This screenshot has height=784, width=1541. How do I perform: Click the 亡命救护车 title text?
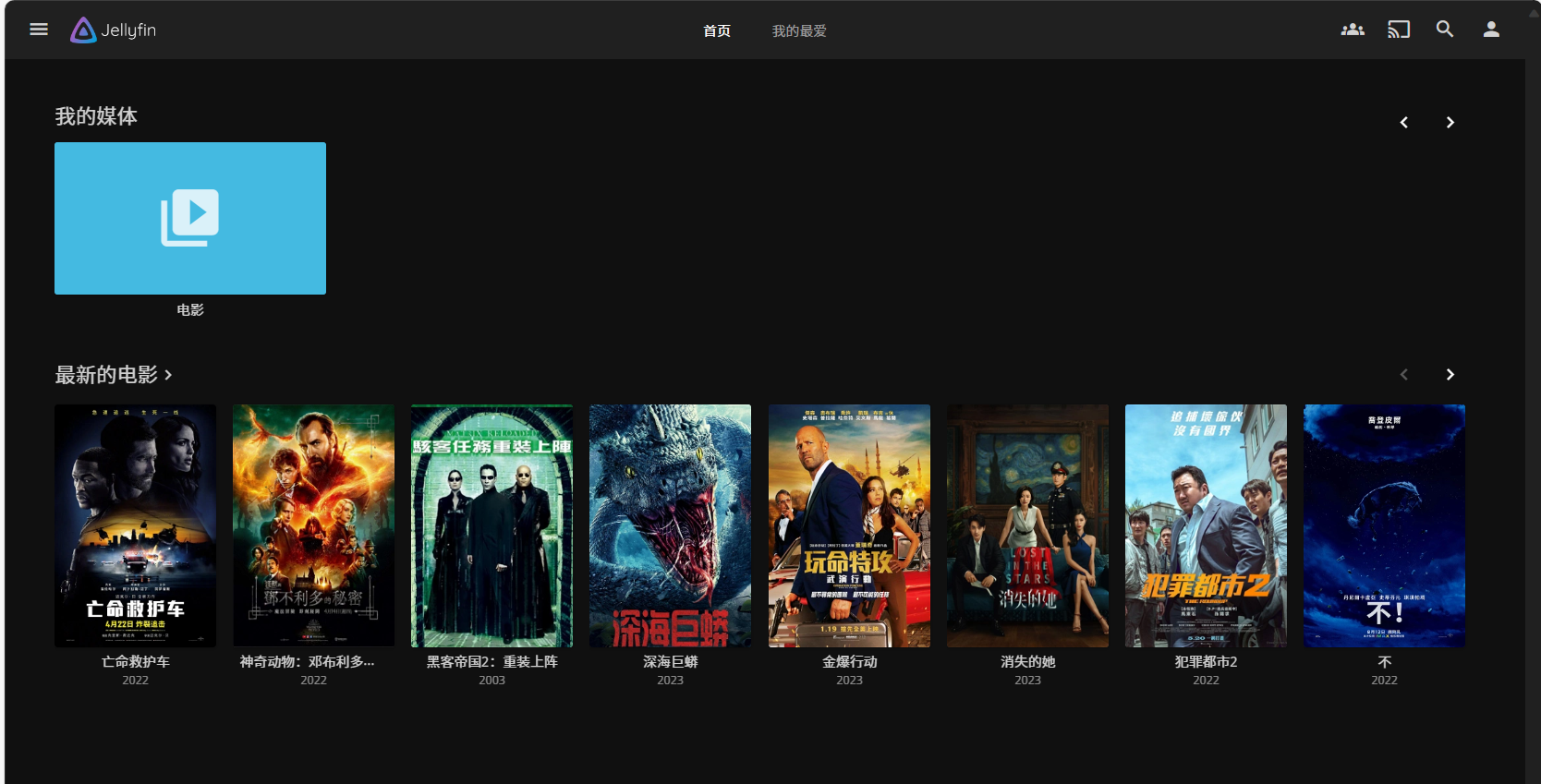click(x=135, y=661)
